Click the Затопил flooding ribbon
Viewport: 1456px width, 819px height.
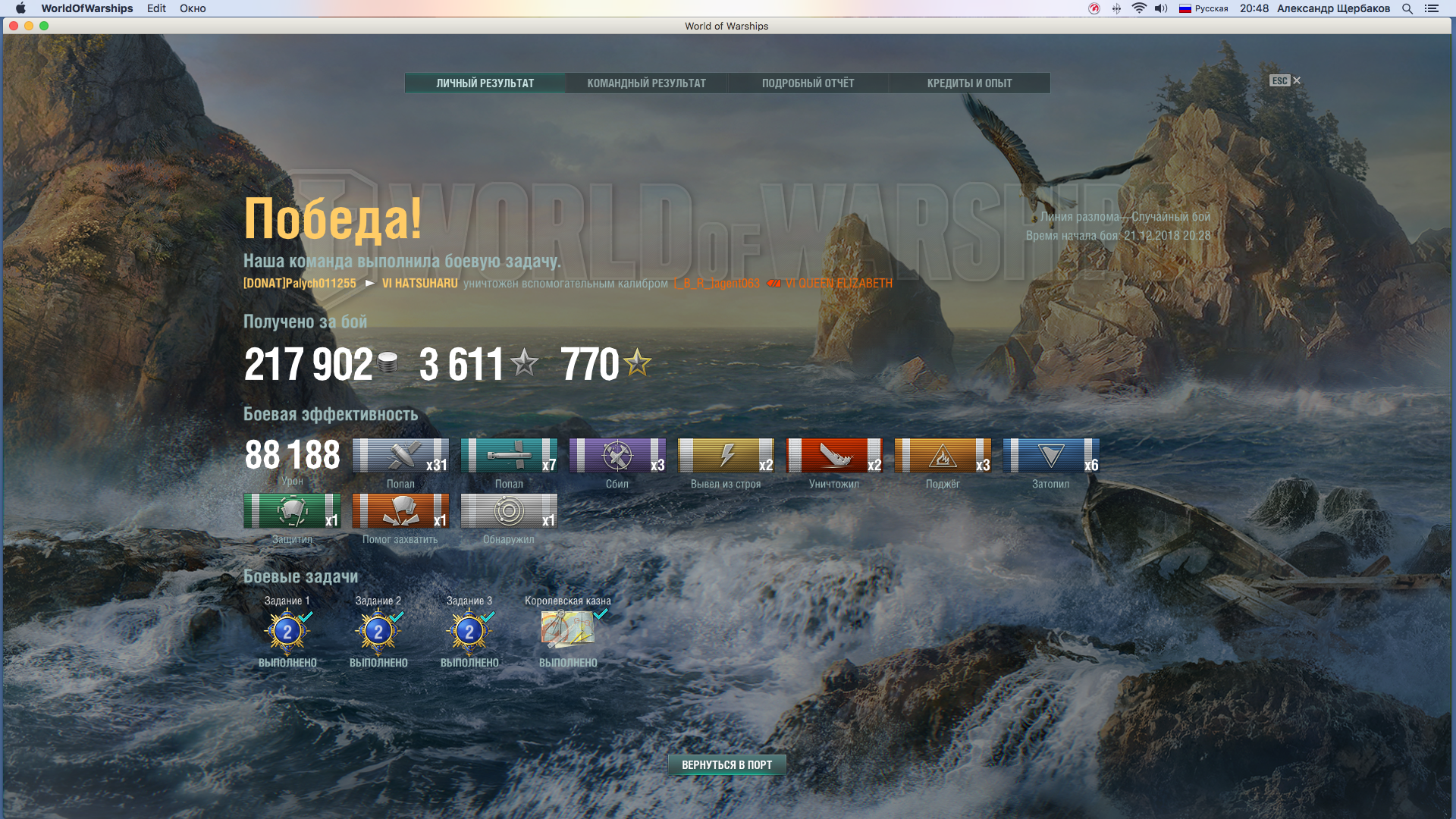(x=1051, y=456)
